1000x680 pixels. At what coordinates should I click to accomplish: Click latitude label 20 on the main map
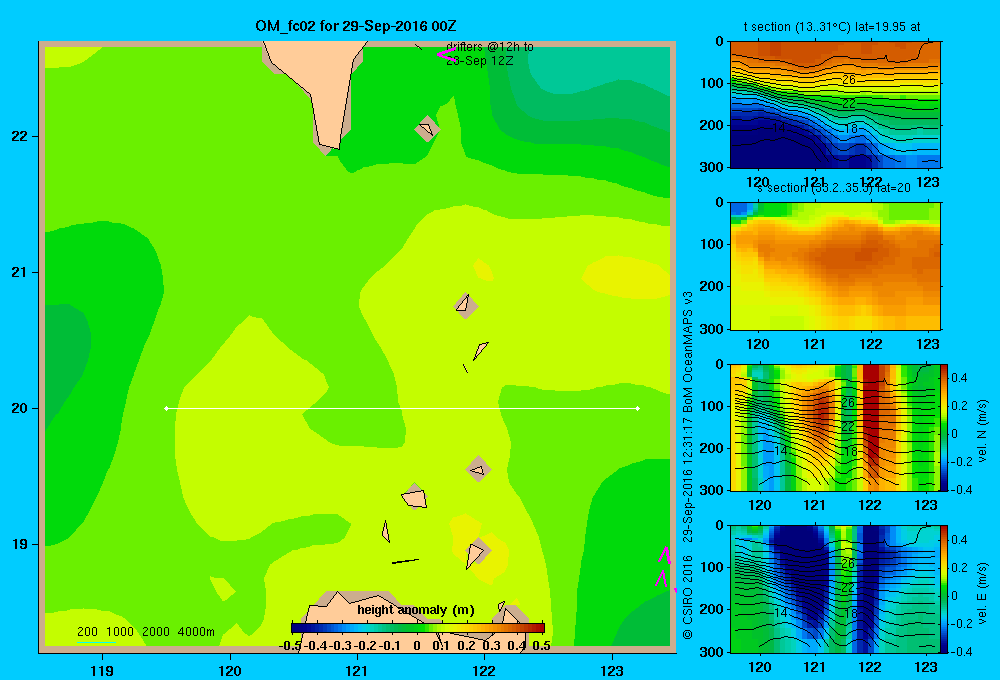coord(20,408)
